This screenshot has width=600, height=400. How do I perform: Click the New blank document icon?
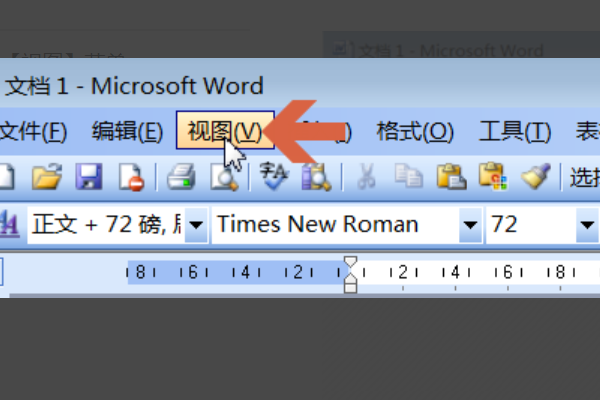[x=7, y=177]
